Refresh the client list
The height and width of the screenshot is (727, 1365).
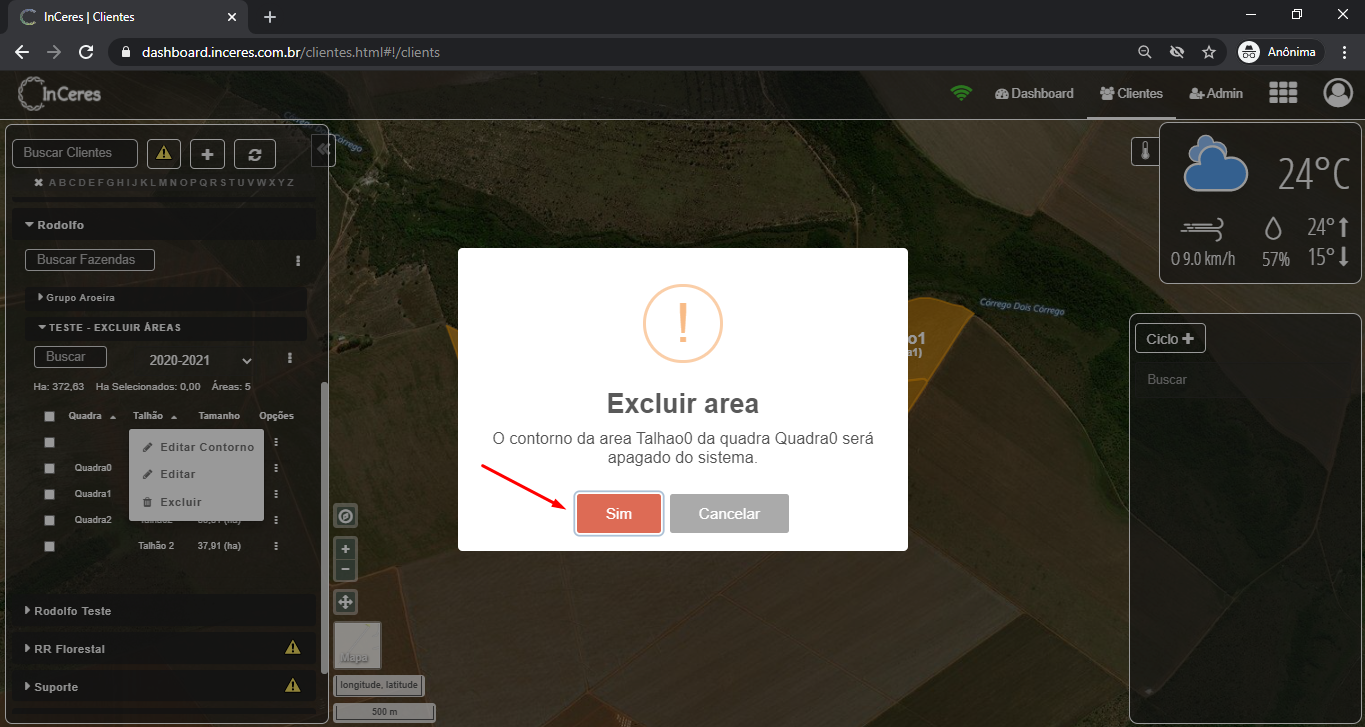pyautogui.click(x=255, y=154)
